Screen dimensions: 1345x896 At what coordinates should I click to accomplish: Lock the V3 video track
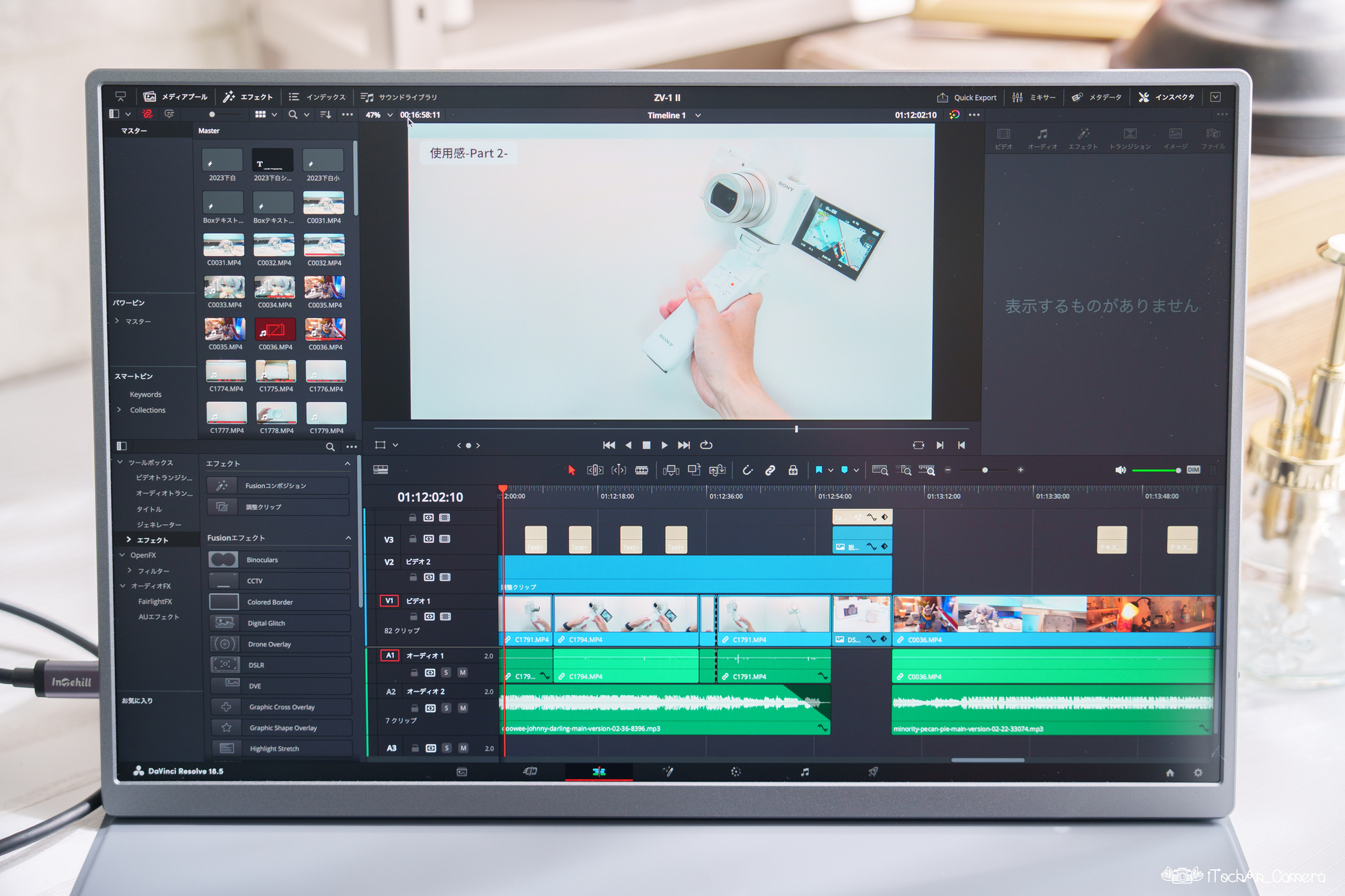(413, 539)
